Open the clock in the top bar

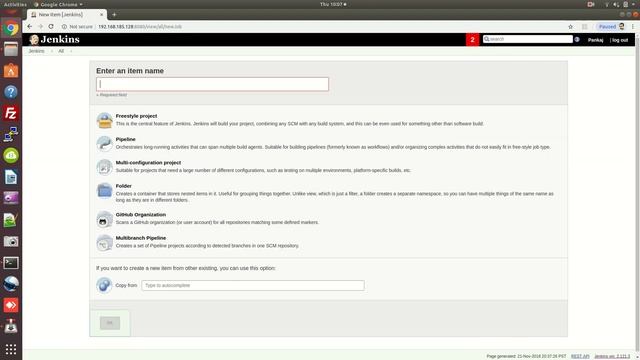pyautogui.click(x=333, y=4)
